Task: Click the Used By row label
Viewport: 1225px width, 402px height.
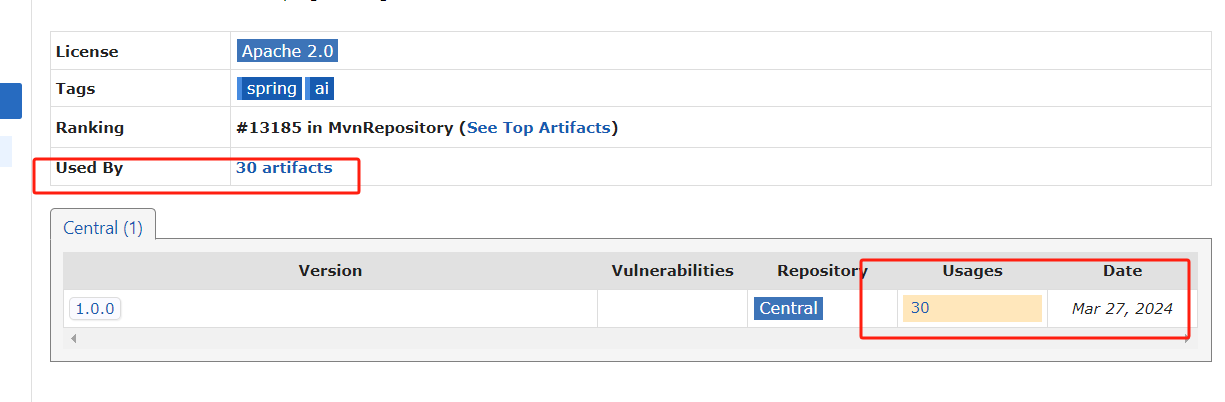Action: 89,168
